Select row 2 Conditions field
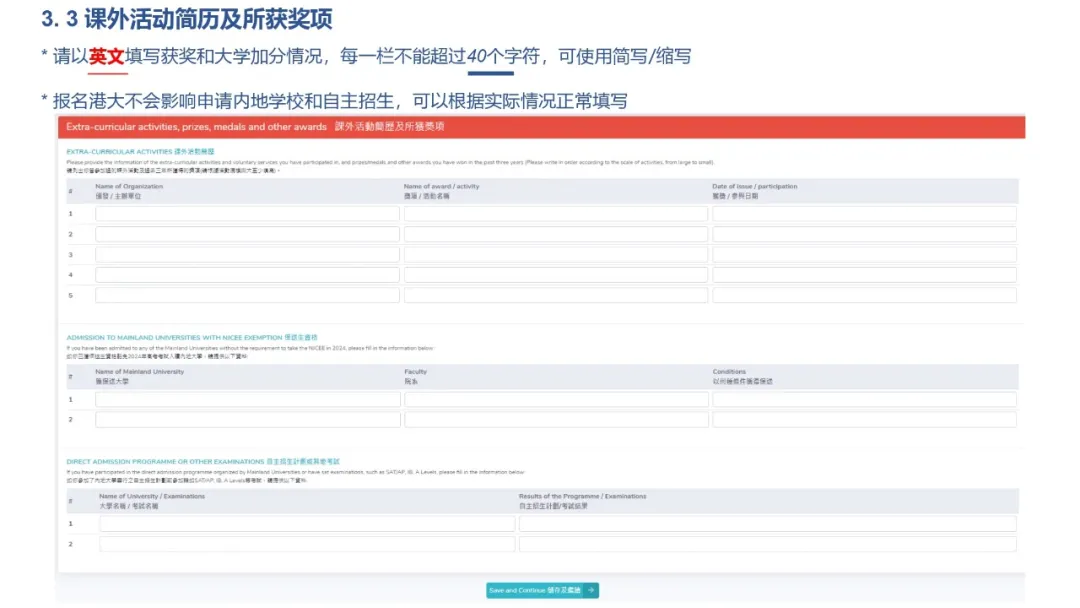1080x608 pixels. click(864, 420)
